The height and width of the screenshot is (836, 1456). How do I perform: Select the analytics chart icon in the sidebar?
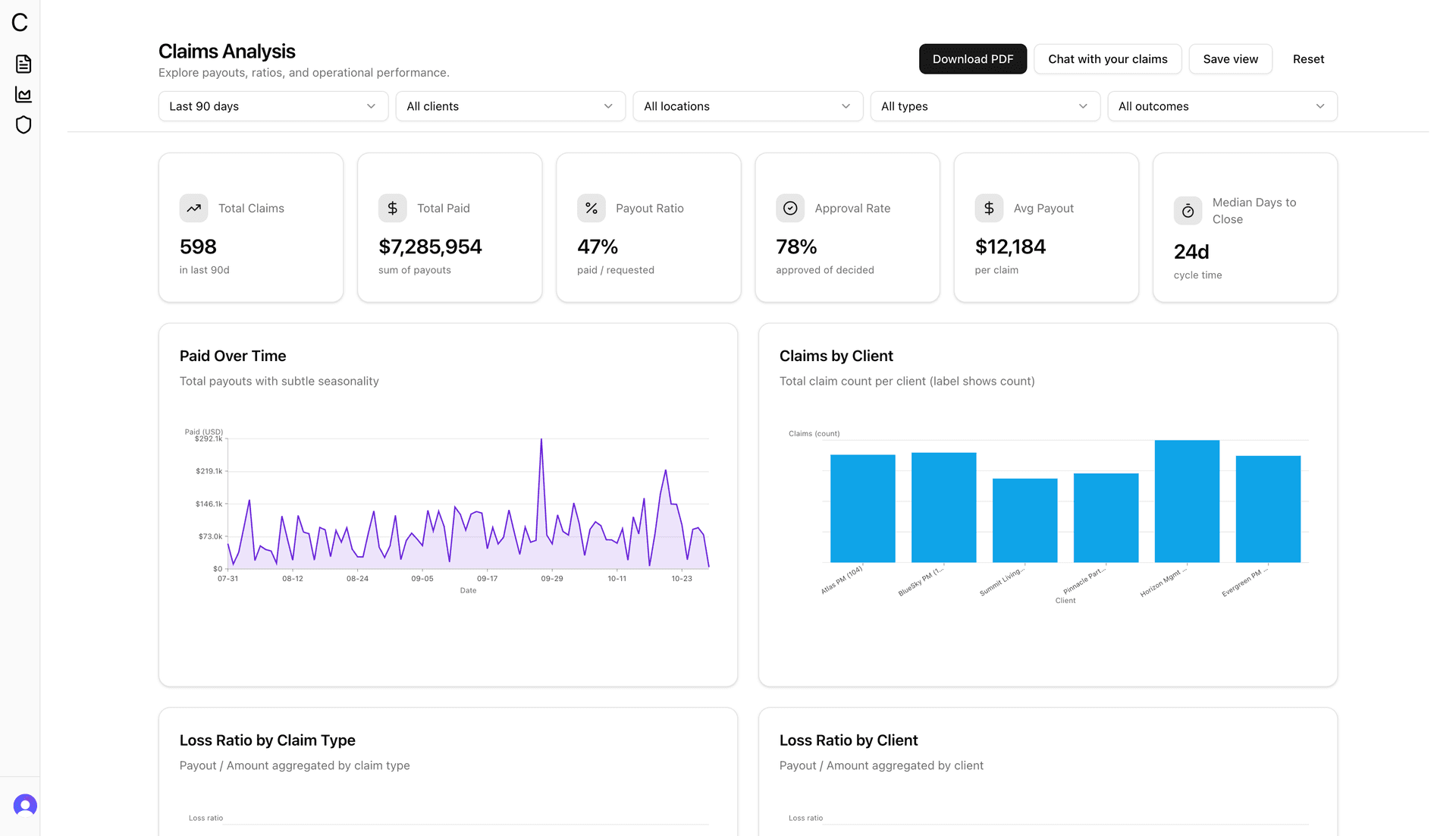(x=23, y=94)
